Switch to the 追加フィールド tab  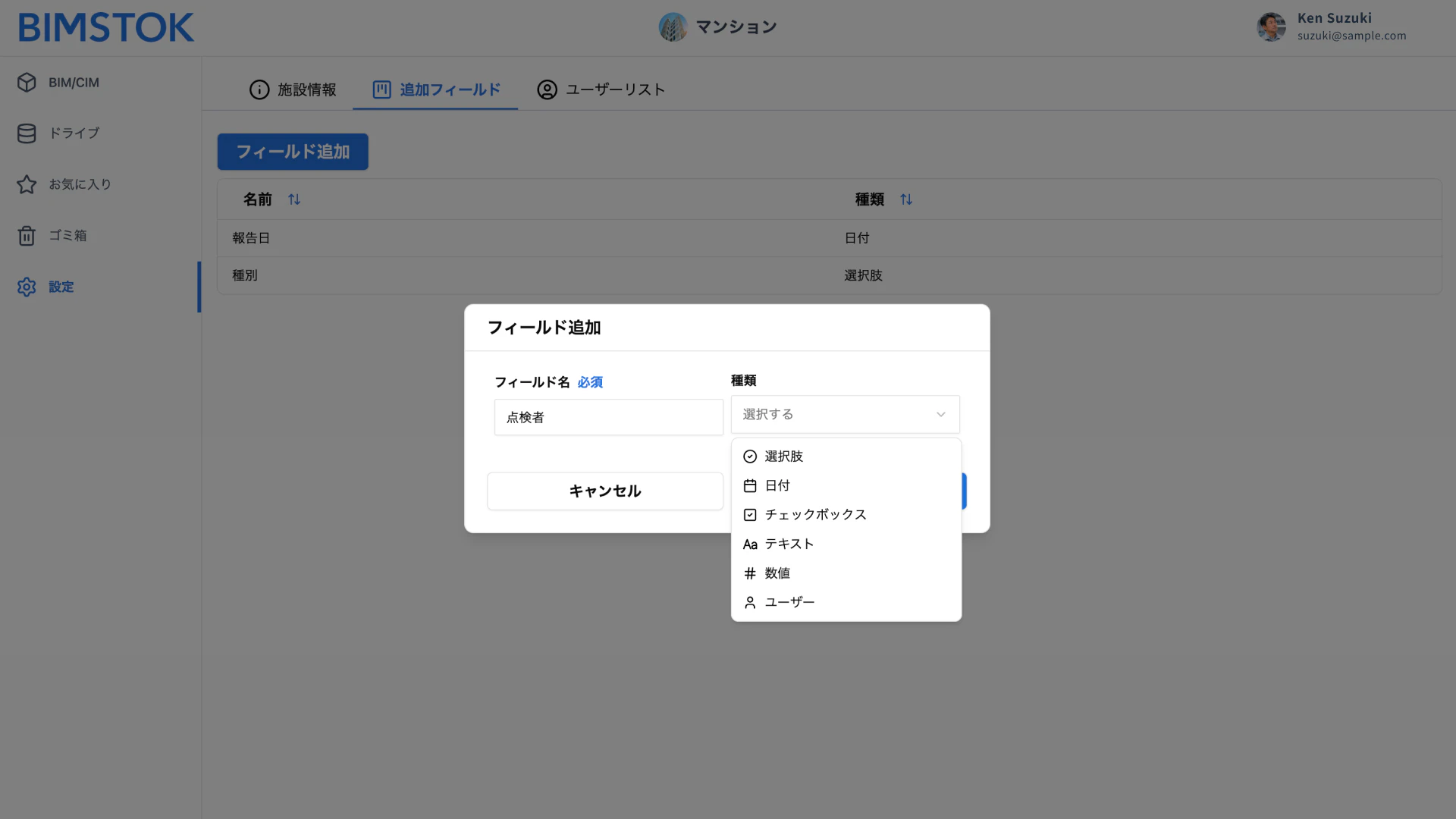(436, 89)
